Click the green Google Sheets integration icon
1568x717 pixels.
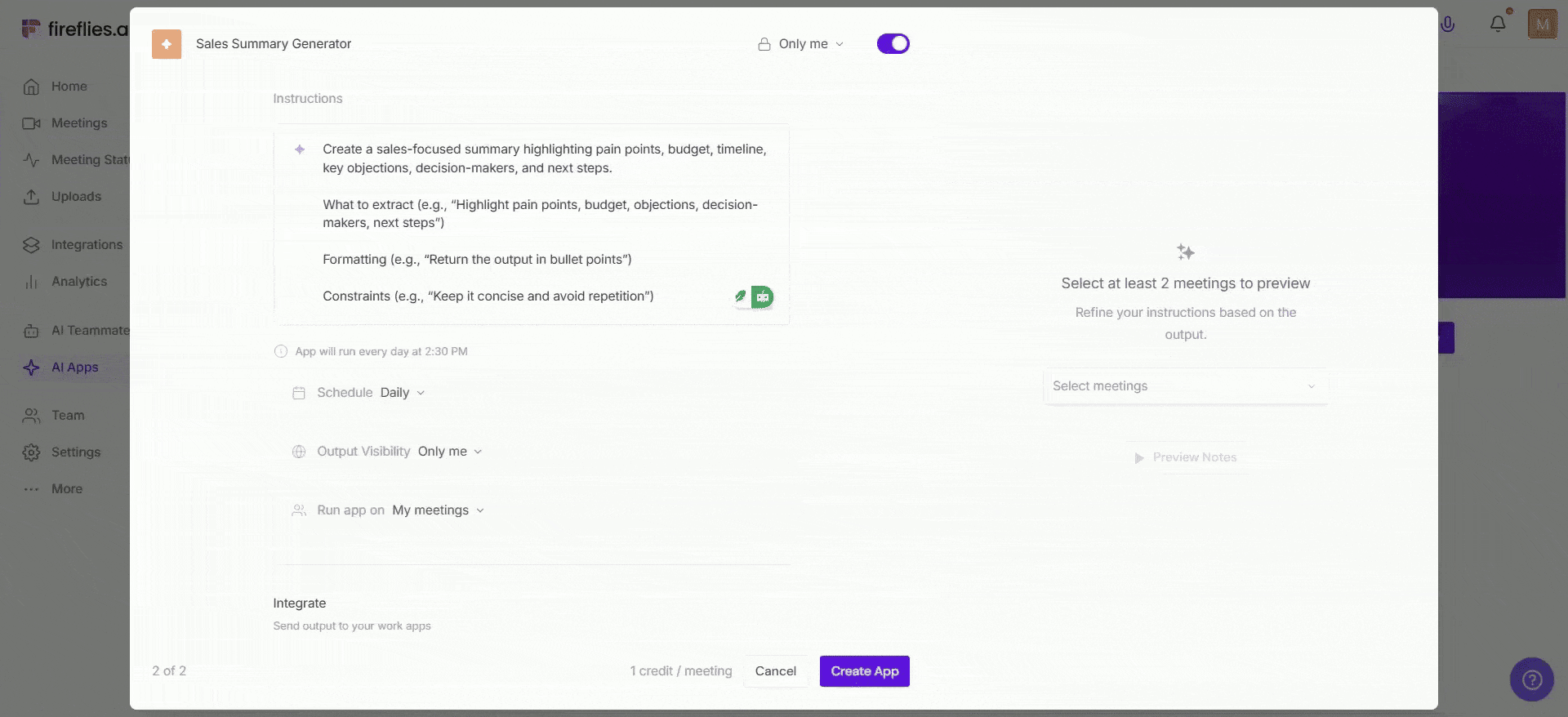(763, 296)
